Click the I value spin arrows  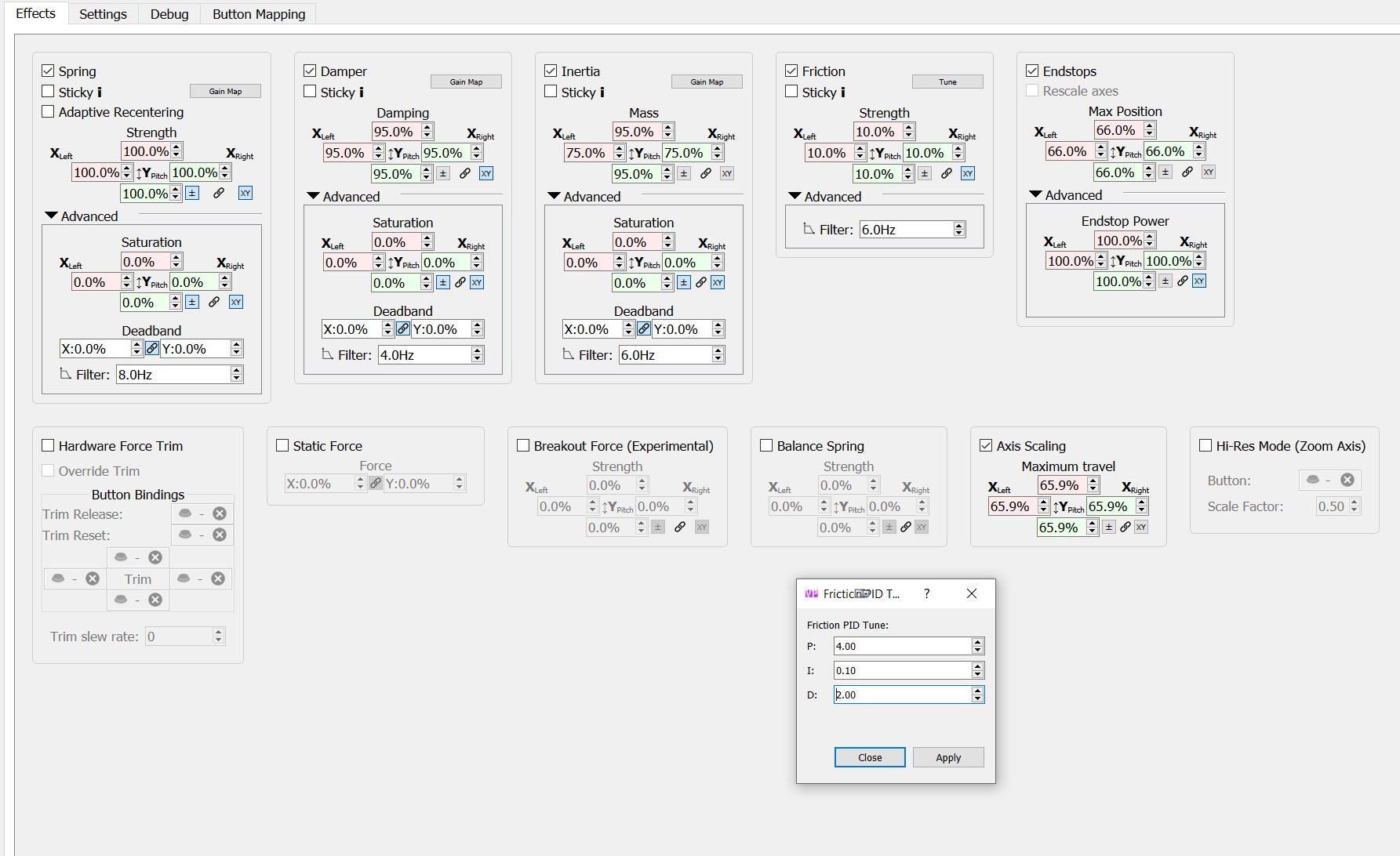click(977, 670)
